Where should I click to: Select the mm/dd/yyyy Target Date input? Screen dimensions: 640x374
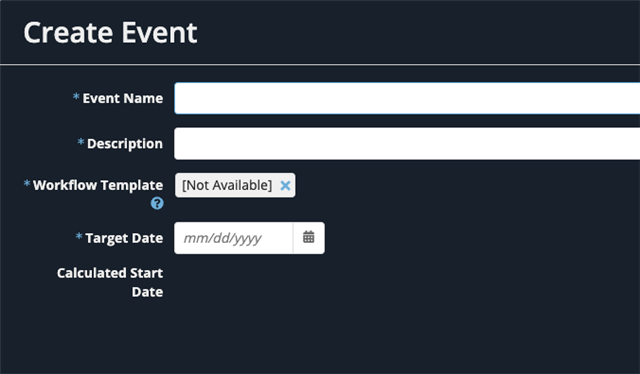click(233, 238)
